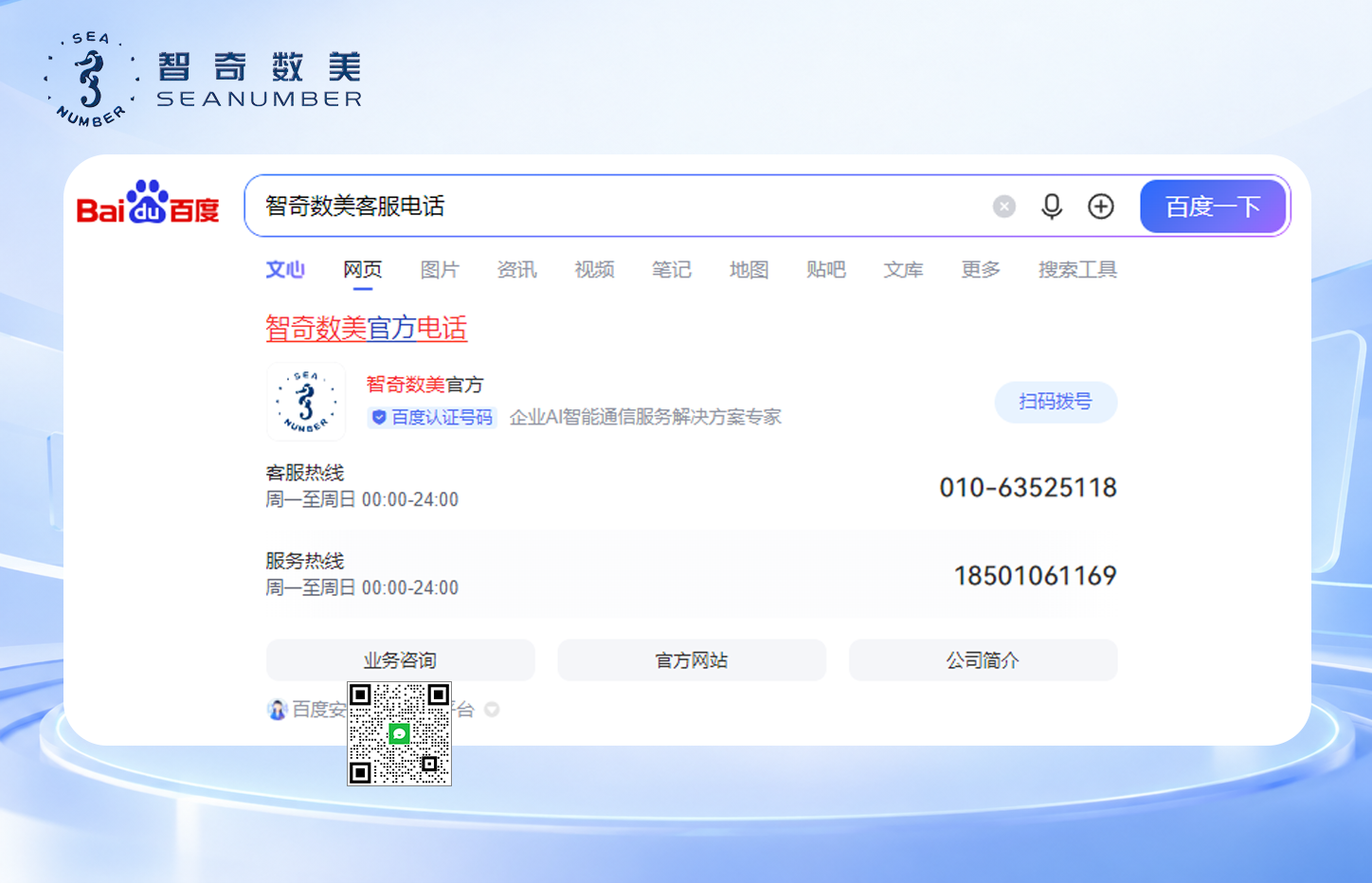Image resolution: width=1372 pixels, height=883 pixels.
Task: Click the phone number 18501061169
Action: point(1036,576)
